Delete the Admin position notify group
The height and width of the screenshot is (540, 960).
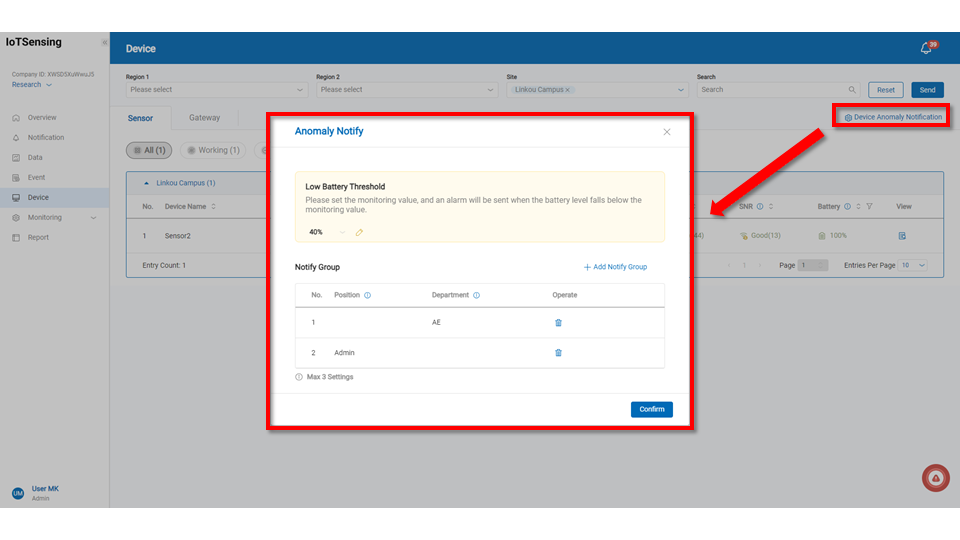[x=558, y=353]
